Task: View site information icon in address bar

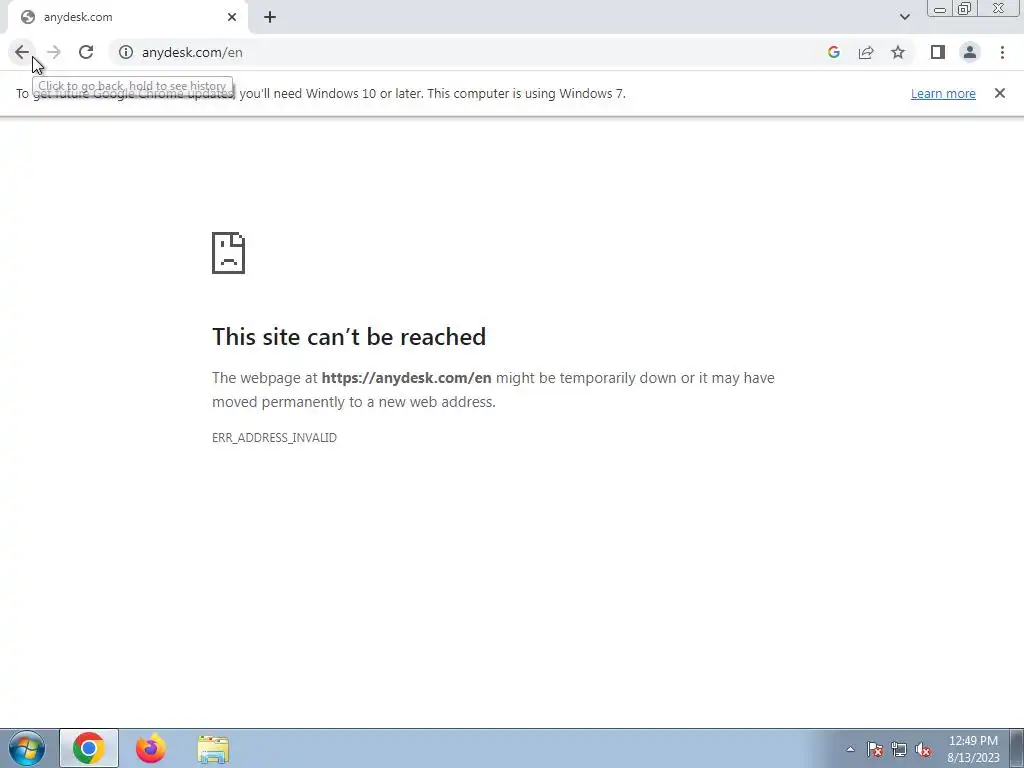Action: point(126,52)
